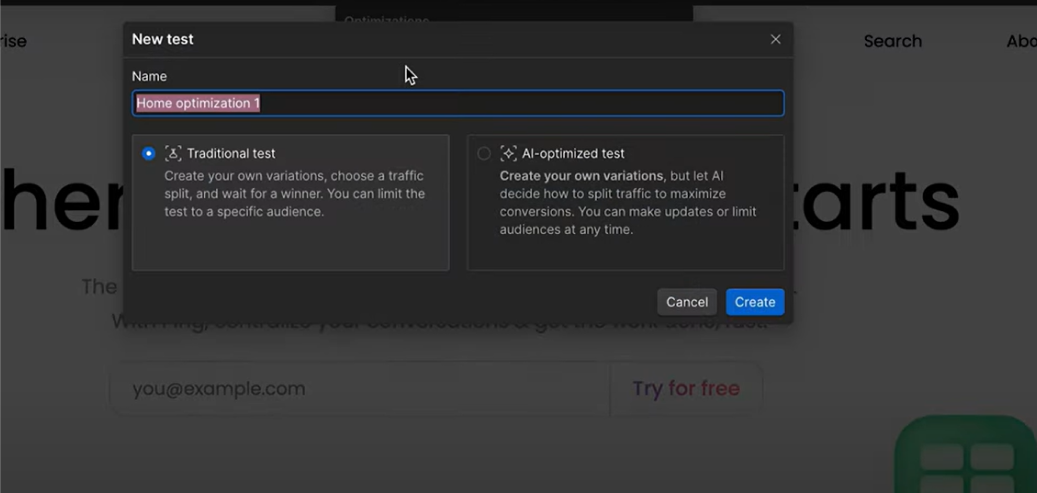The width and height of the screenshot is (1037, 493).
Task: Select the Traditional test radio button
Action: pos(149,154)
